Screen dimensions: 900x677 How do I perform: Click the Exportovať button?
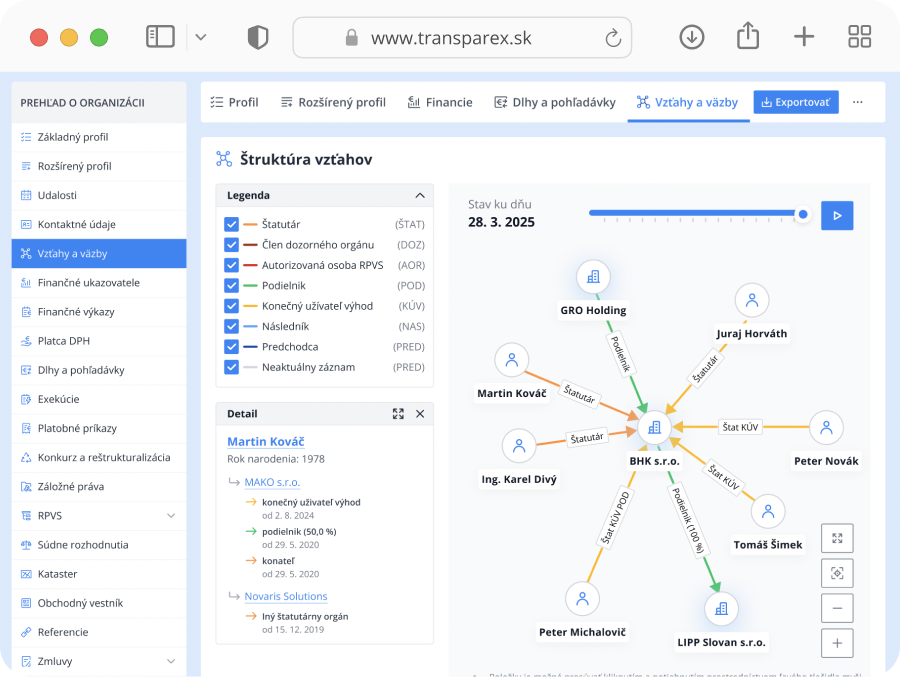point(796,102)
